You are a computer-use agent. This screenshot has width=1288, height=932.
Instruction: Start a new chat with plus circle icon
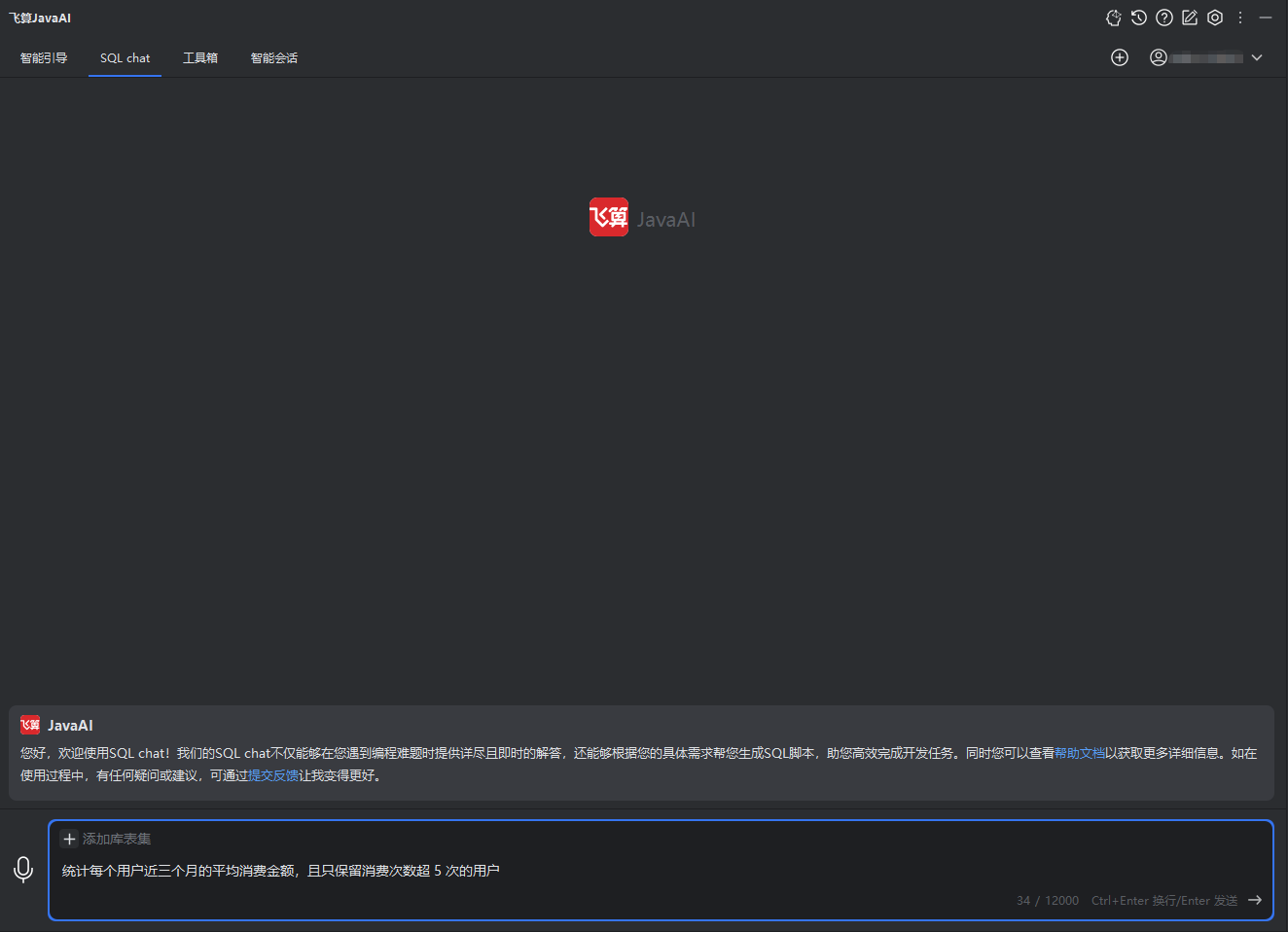click(1120, 57)
